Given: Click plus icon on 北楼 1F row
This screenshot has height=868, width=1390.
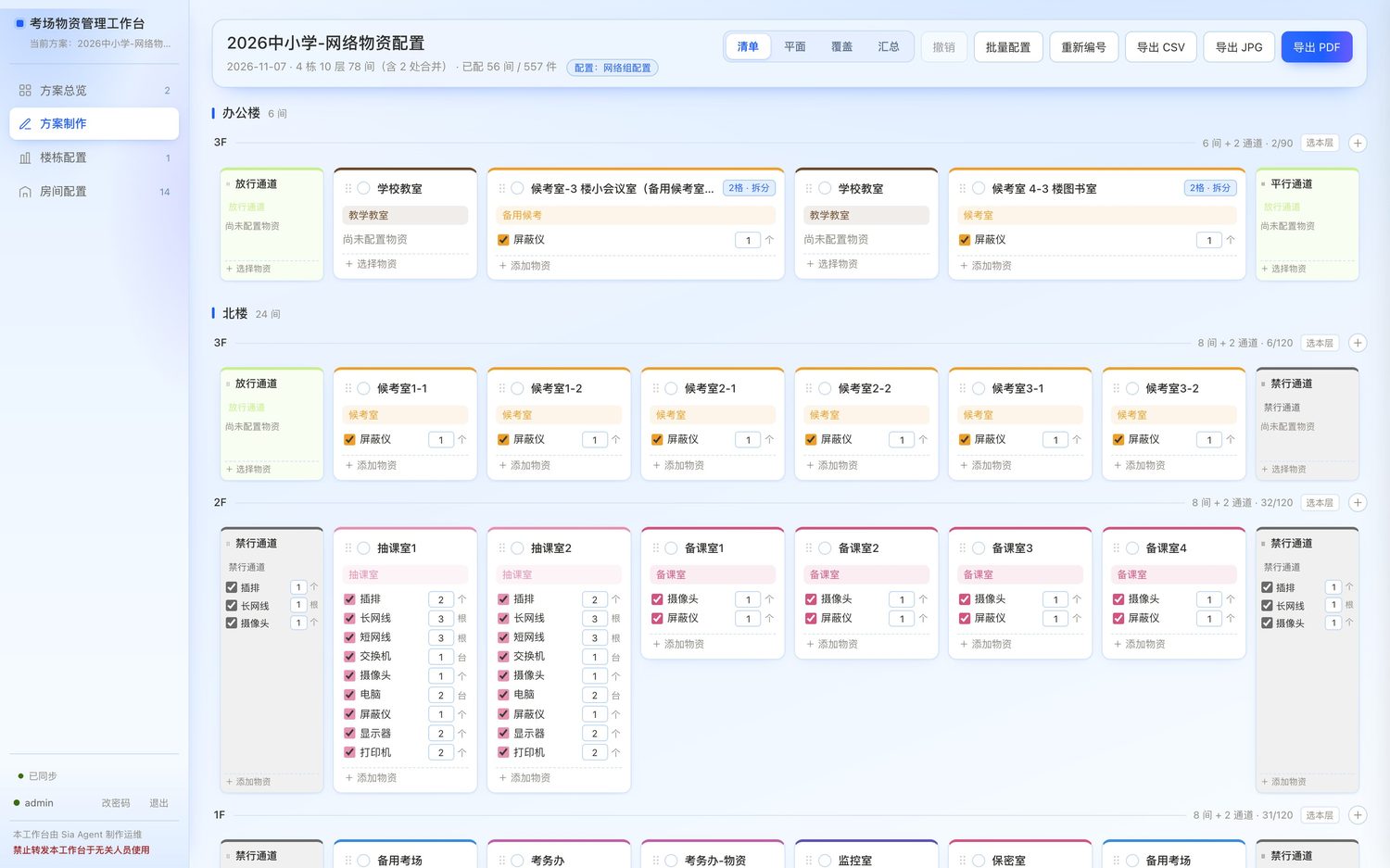Looking at the screenshot, I should pos(1358,815).
